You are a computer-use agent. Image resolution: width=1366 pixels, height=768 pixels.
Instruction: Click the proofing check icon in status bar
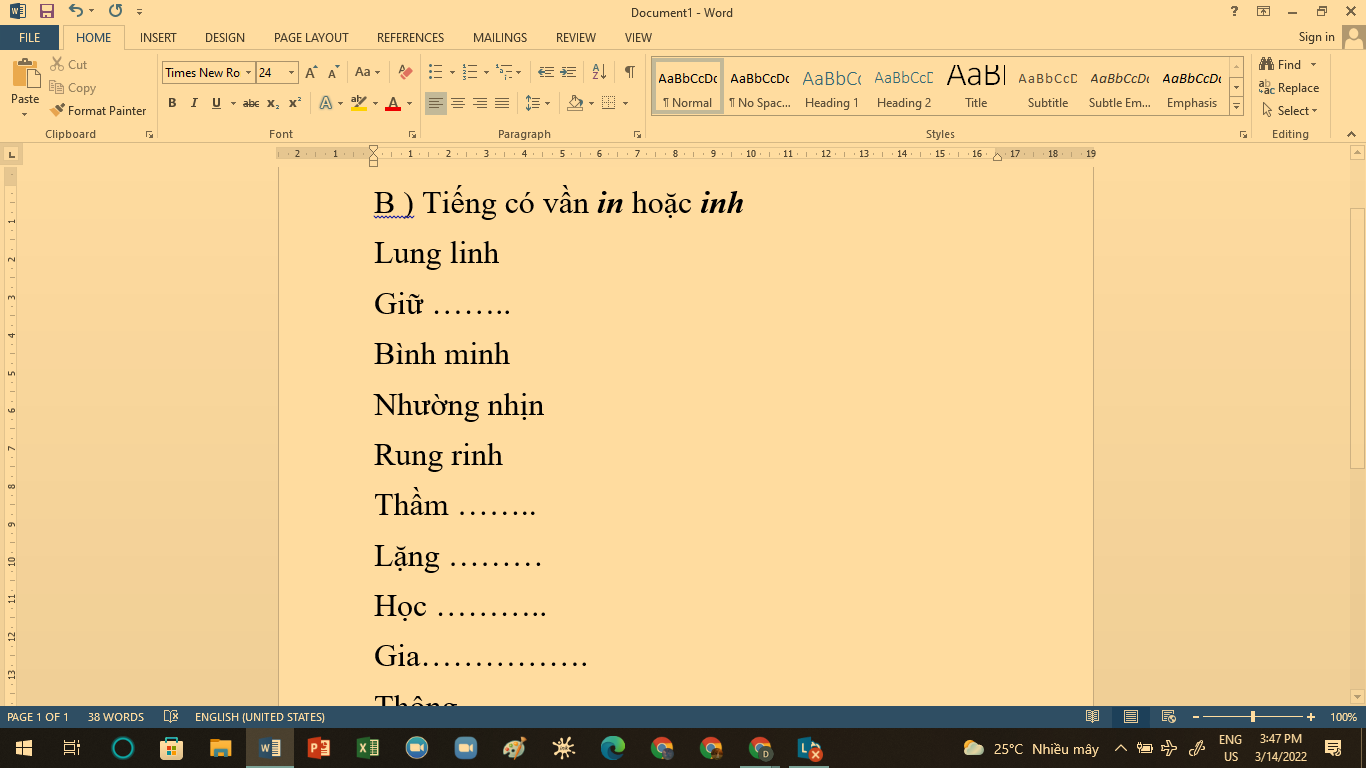point(171,717)
